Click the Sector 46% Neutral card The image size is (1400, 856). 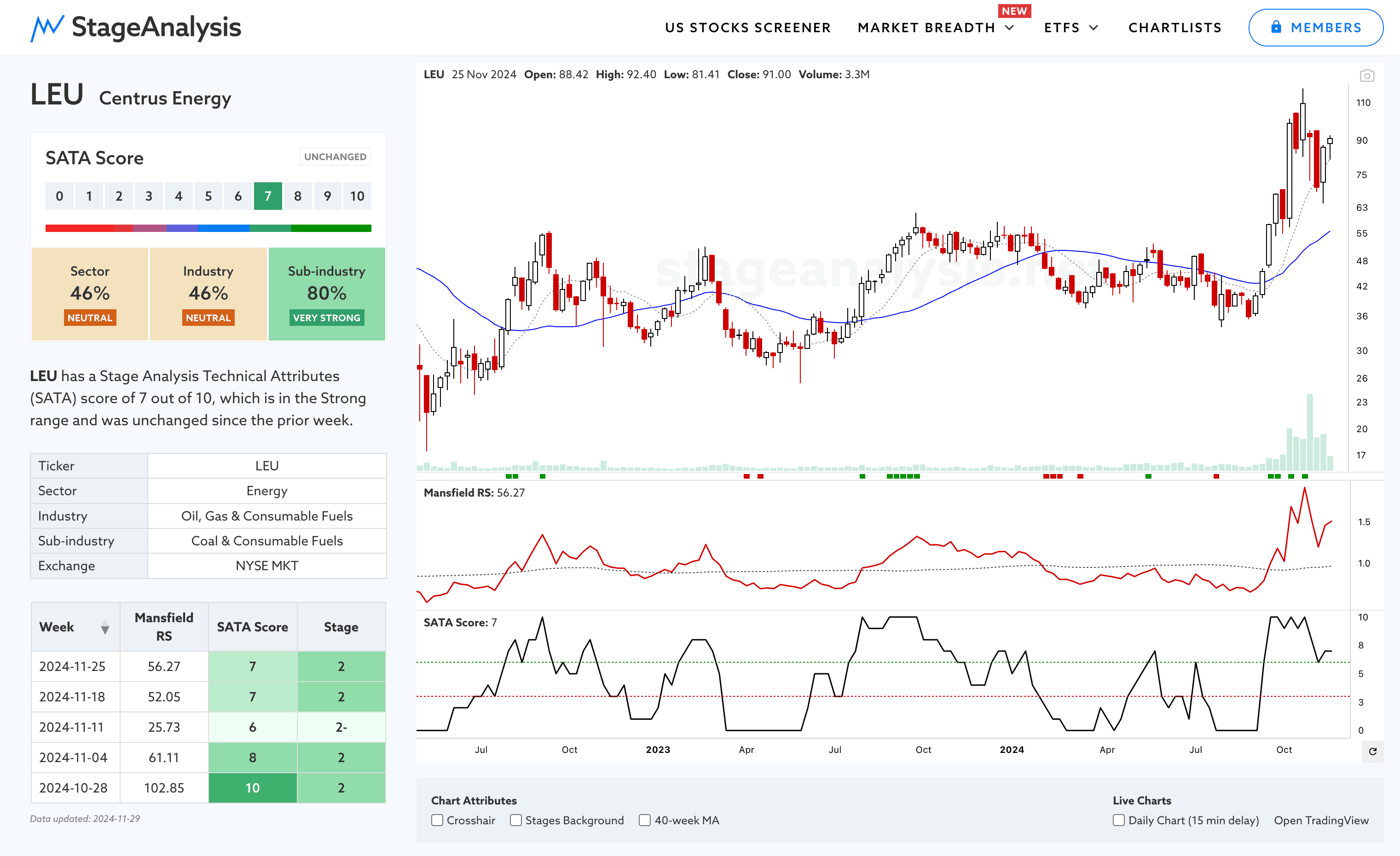coord(90,294)
